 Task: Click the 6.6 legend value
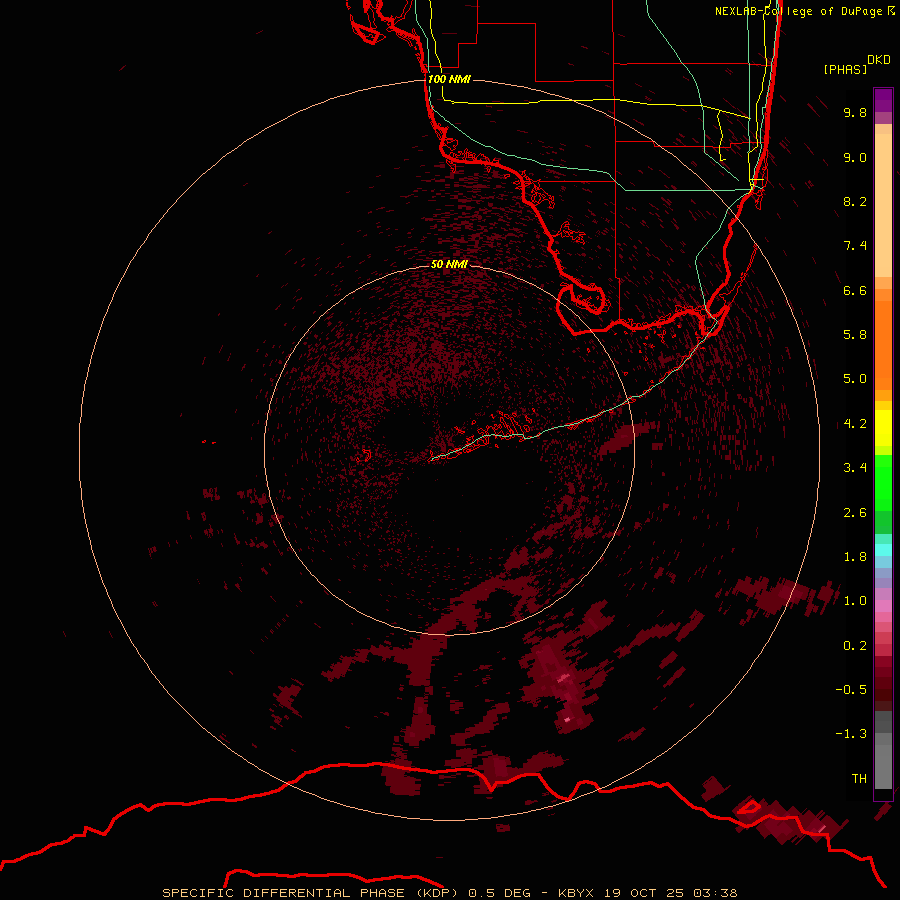tap(855, 290)
